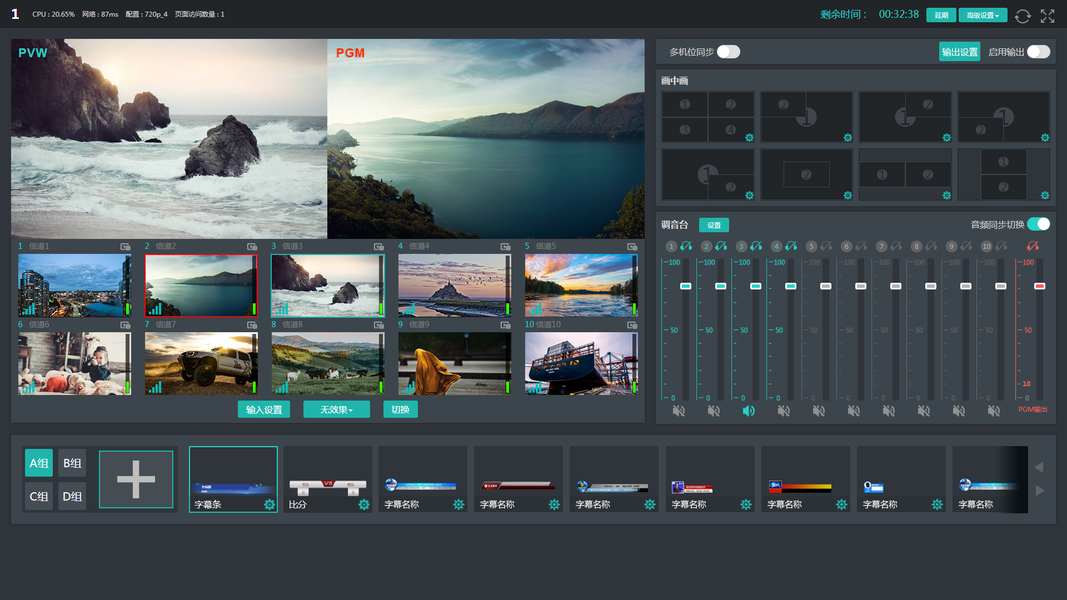
Task: Open gear of centered small-window PiP layout
Action: [848, 196]
